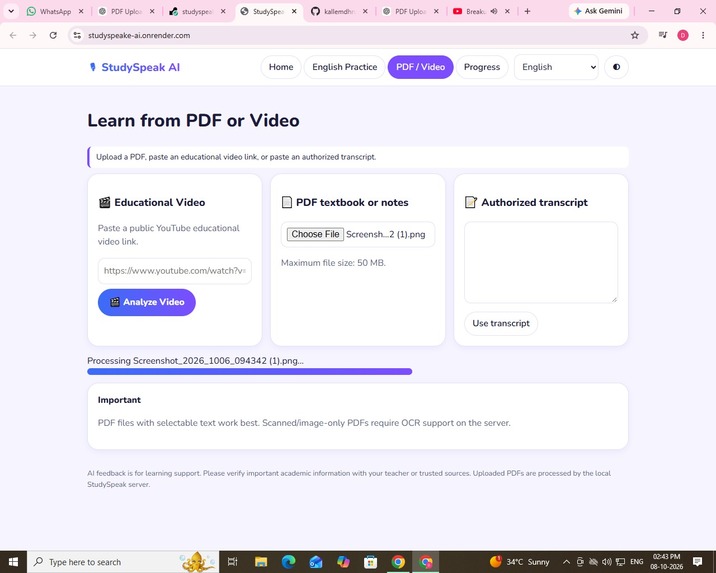Click the StudySpeak AI logo
Viewport: 716px width, 573px height.
134,67
